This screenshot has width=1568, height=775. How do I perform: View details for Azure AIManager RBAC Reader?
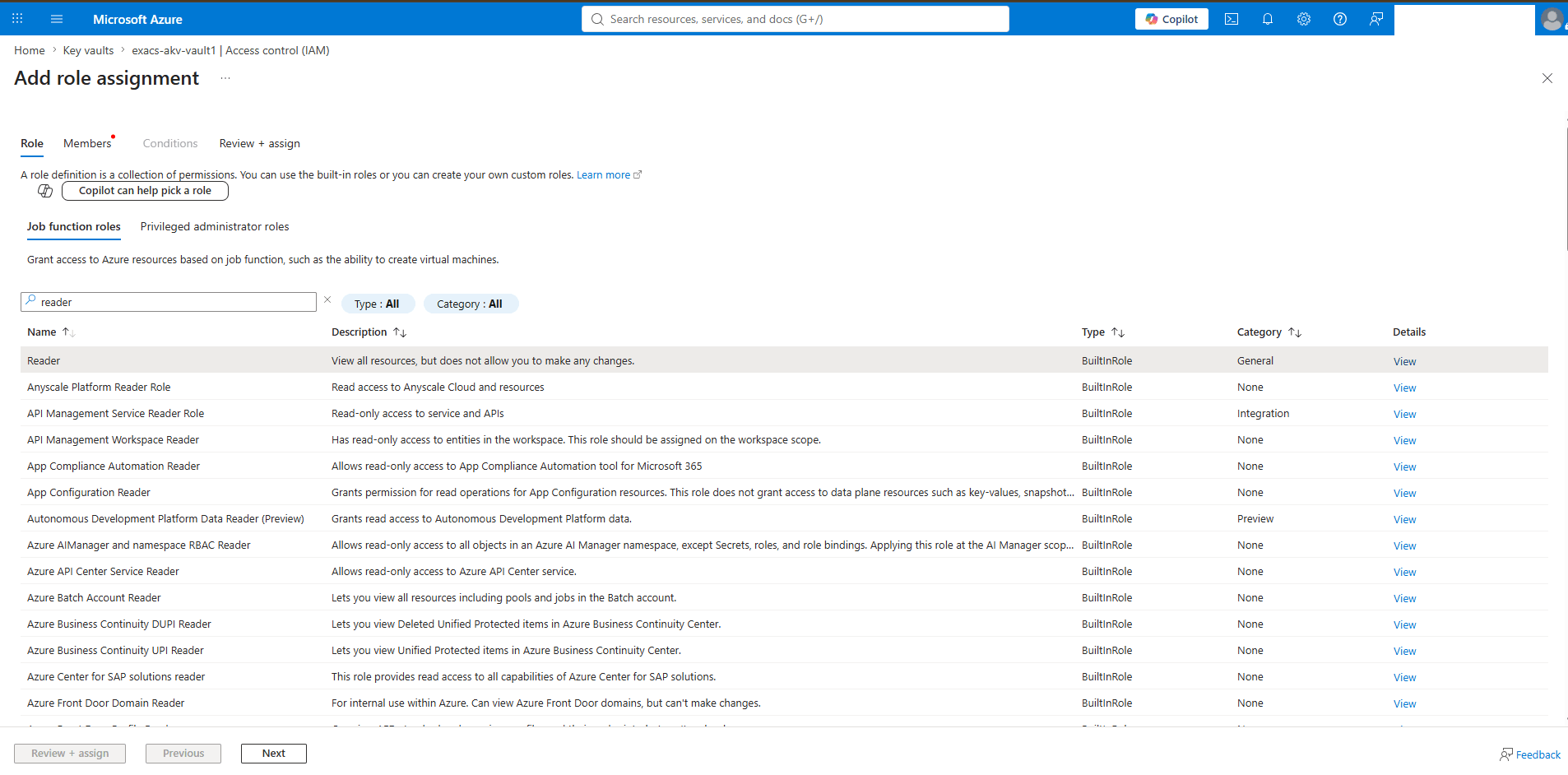(1405, 545)
